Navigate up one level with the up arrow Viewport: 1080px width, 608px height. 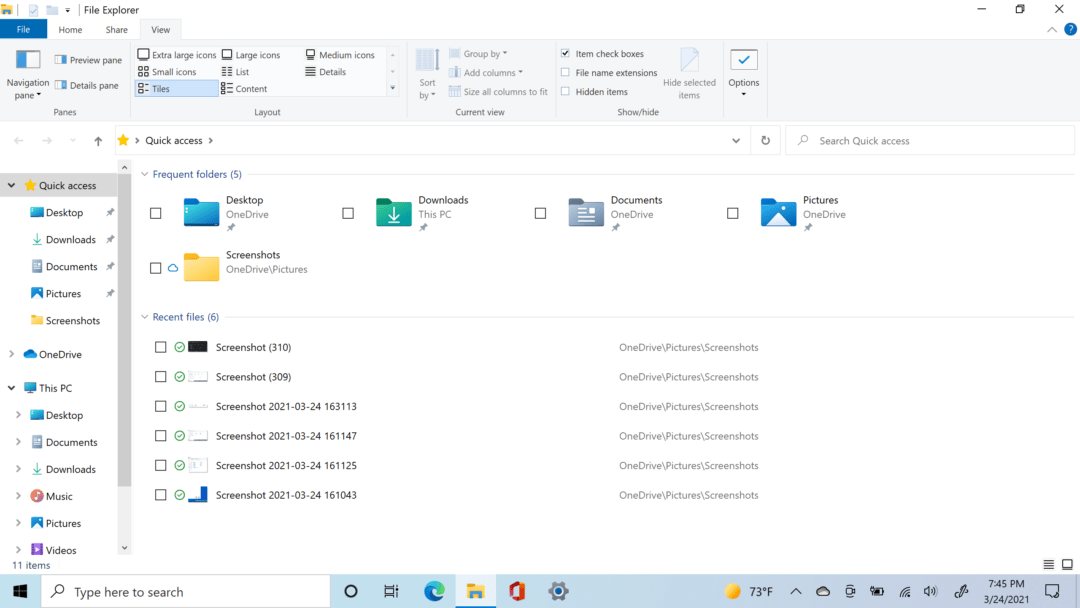click(97, 140)
